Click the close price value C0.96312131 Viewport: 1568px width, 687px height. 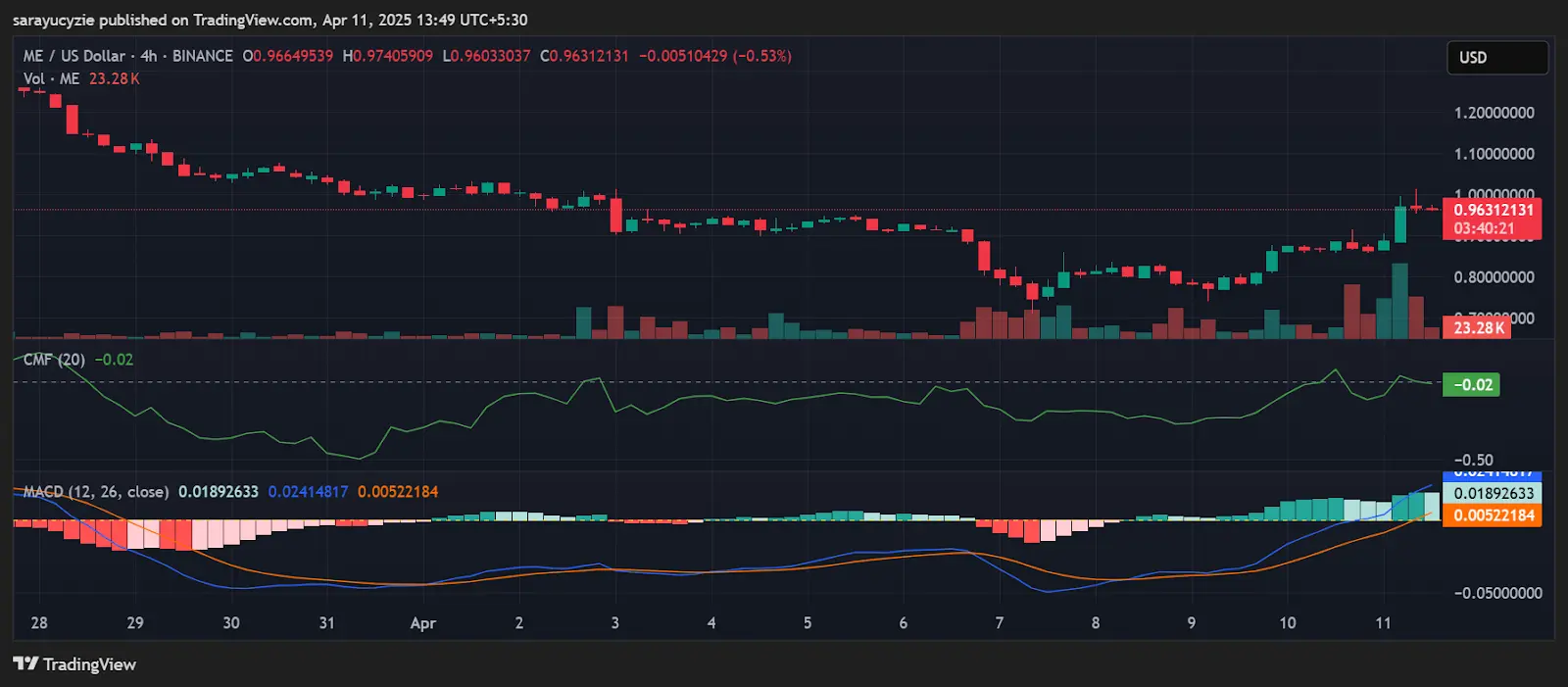[584, 56]
